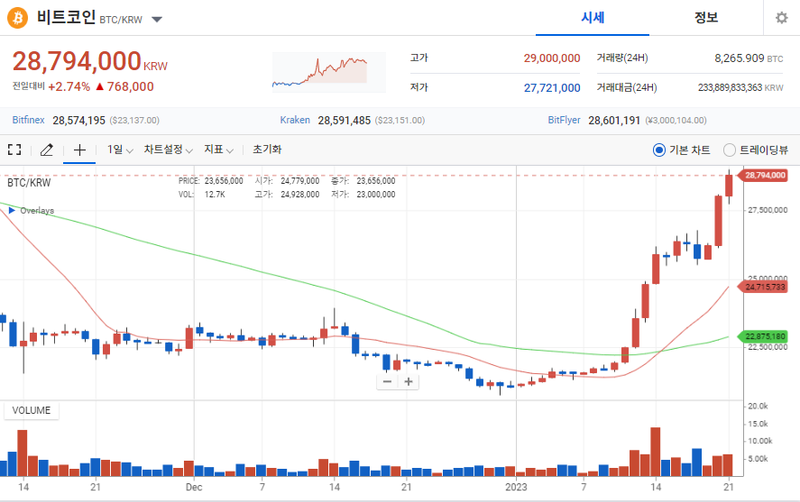Expand the Overlays triangle
This screenshot has width=800, height=502.
pos(11,211)
